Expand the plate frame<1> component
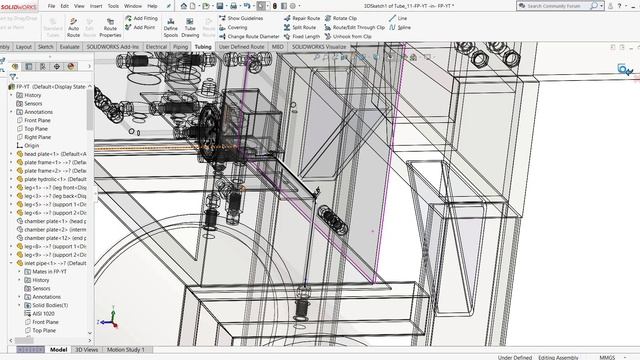Viewport: 640px width, 360px height. click(x=11, y=162)
